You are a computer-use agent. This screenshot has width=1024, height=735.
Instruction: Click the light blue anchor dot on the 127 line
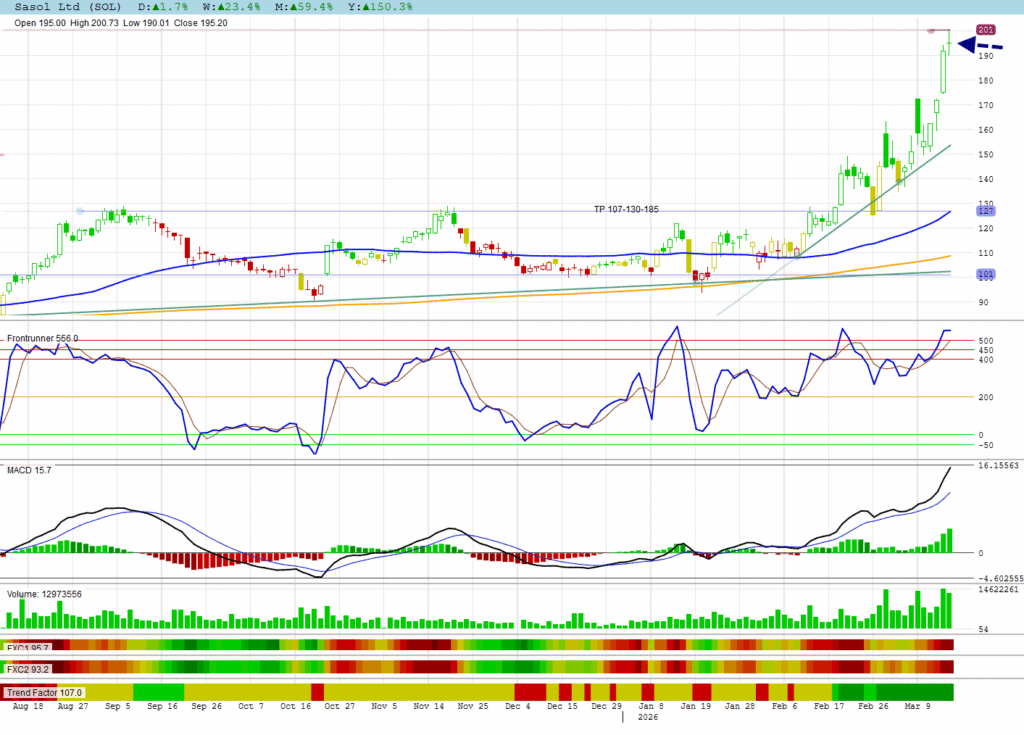[80, 211]
